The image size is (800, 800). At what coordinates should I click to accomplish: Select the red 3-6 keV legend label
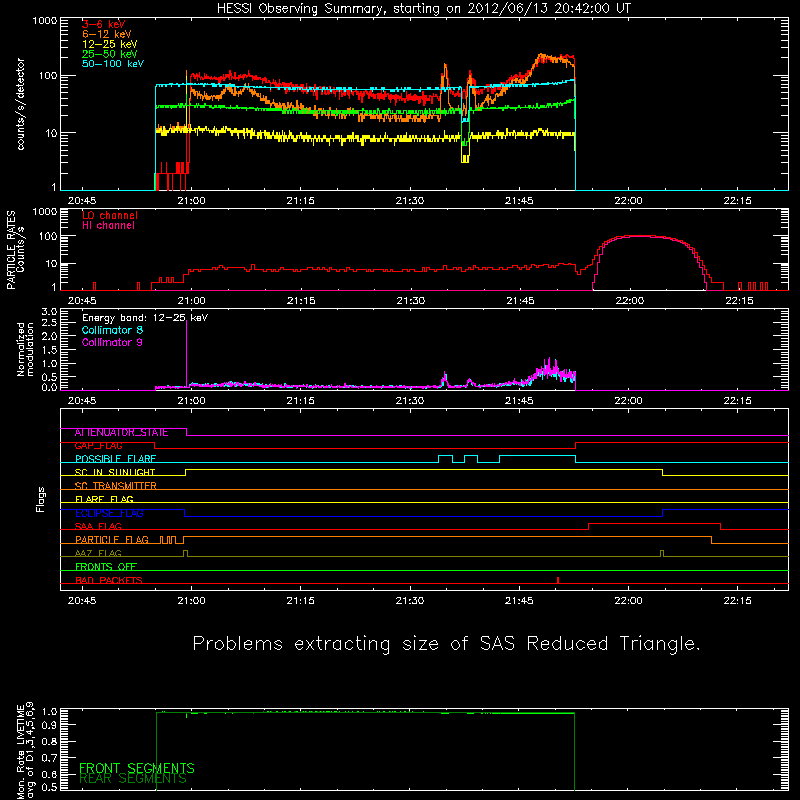click(x=103, y=24)
